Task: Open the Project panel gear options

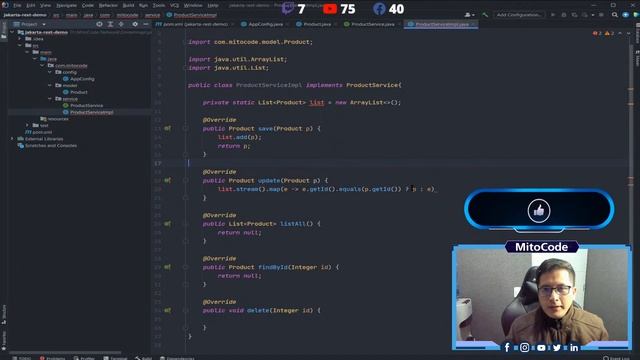Action: click(135, 24)
